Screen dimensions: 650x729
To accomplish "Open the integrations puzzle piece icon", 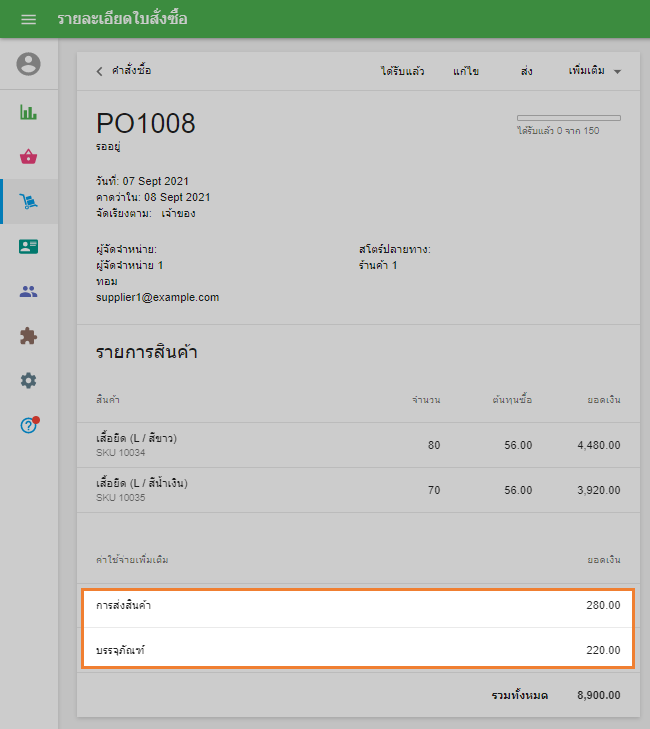I will (x=29, y=337).
